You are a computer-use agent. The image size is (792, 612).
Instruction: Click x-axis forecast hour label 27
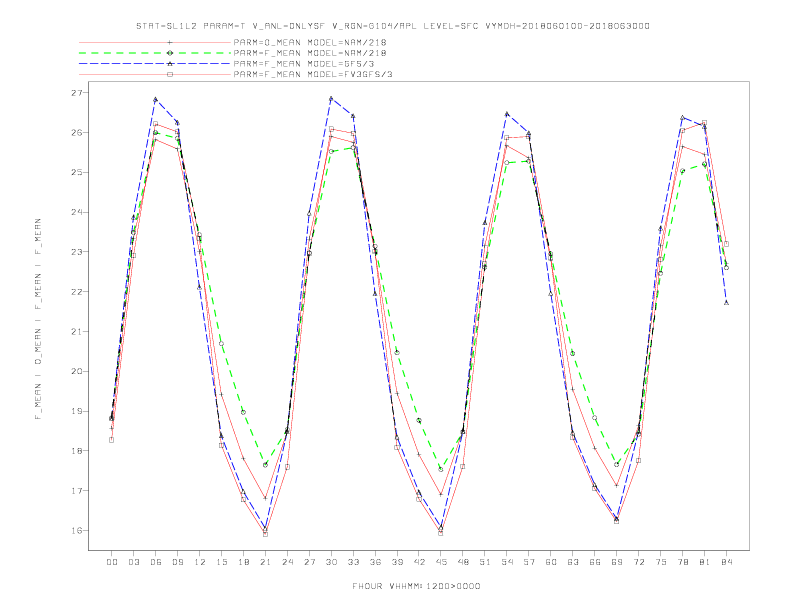coord(309,562)
